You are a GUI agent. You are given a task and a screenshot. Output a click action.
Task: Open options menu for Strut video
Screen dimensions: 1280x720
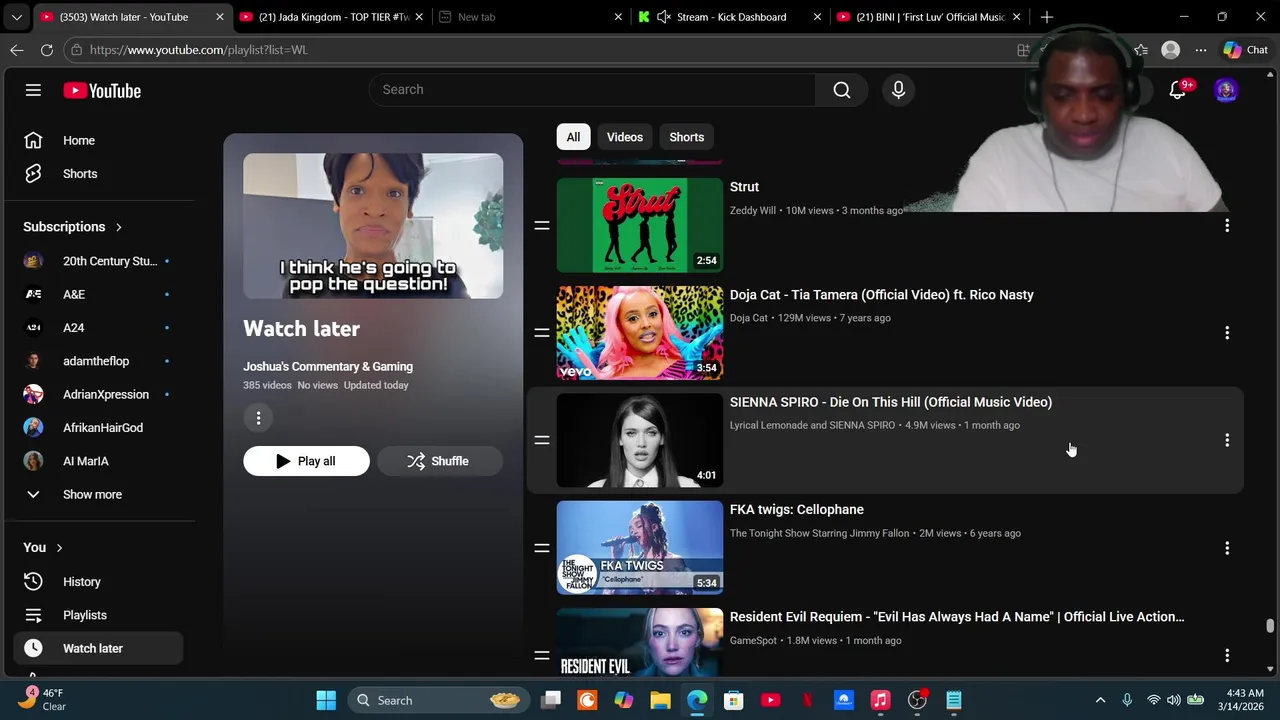click(x=1227, y=225)
